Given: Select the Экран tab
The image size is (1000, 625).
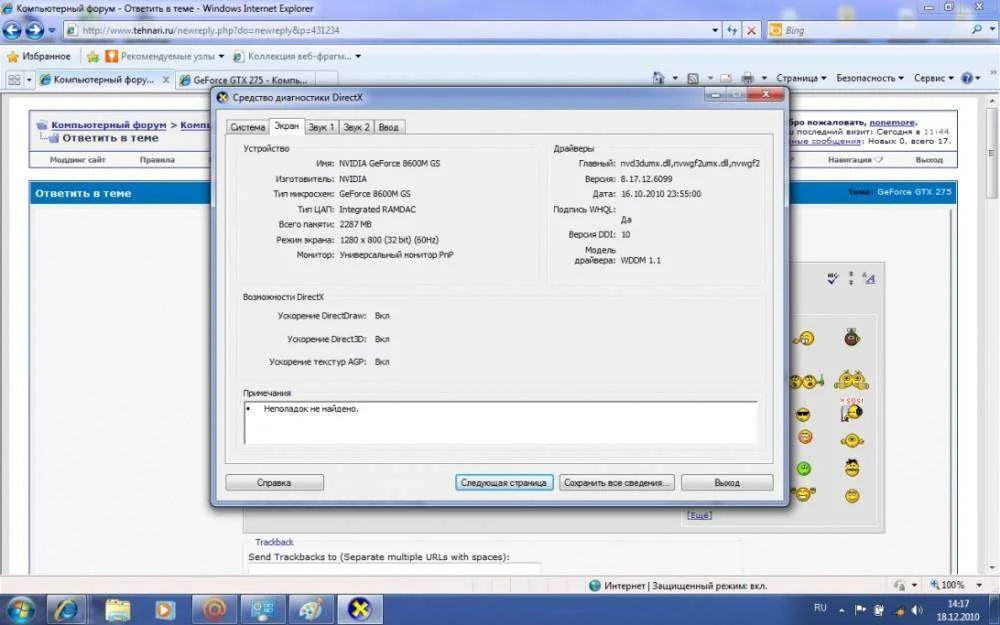Looking at the screenshot, I should click(286, 126).
